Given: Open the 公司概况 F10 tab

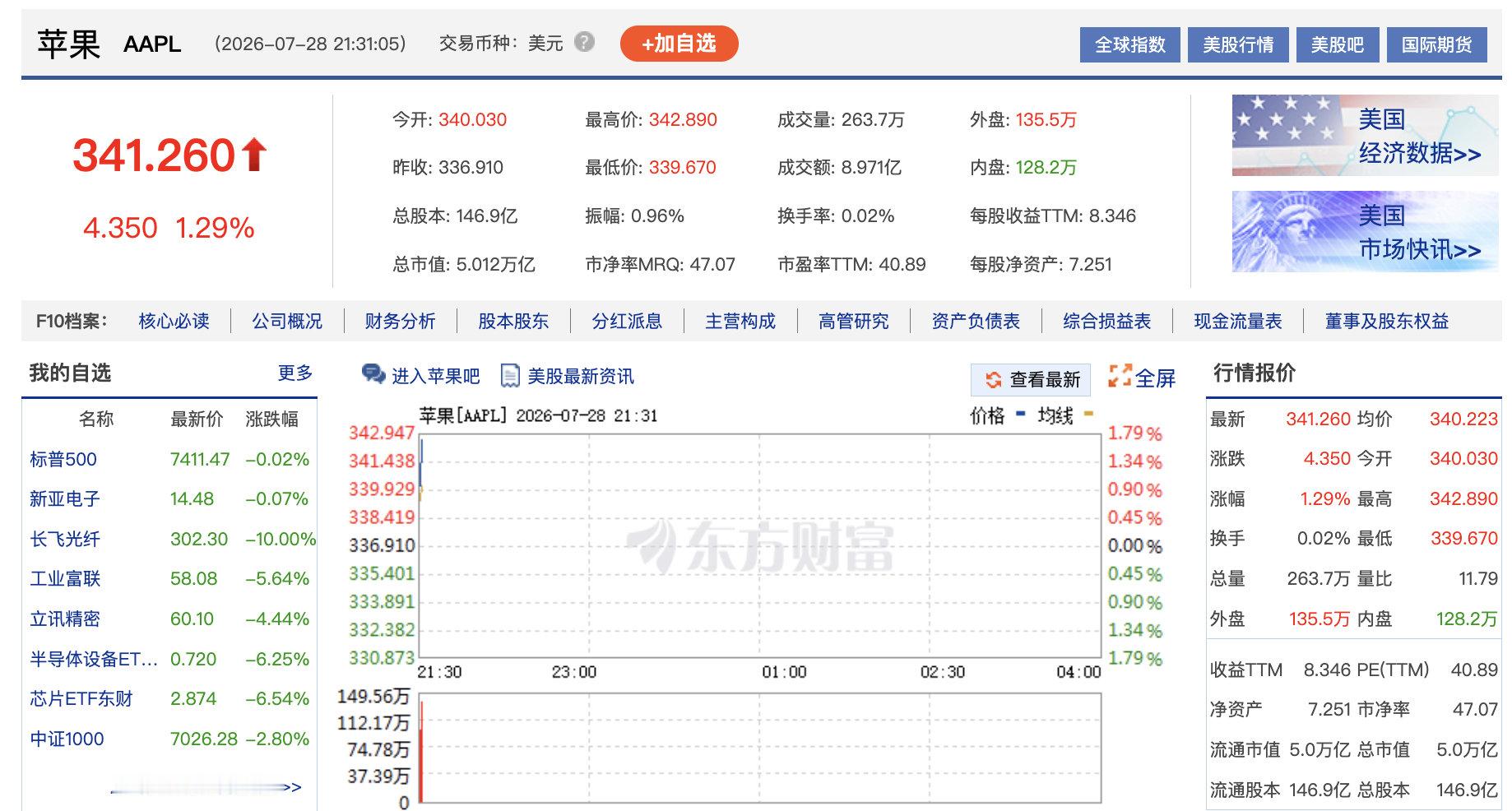Looking at the screenshot, I should pyautogui.click(x=287, y=321).
